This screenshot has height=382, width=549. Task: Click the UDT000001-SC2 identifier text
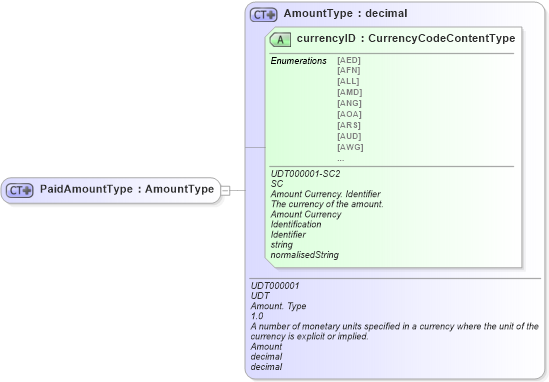[305, 174]
